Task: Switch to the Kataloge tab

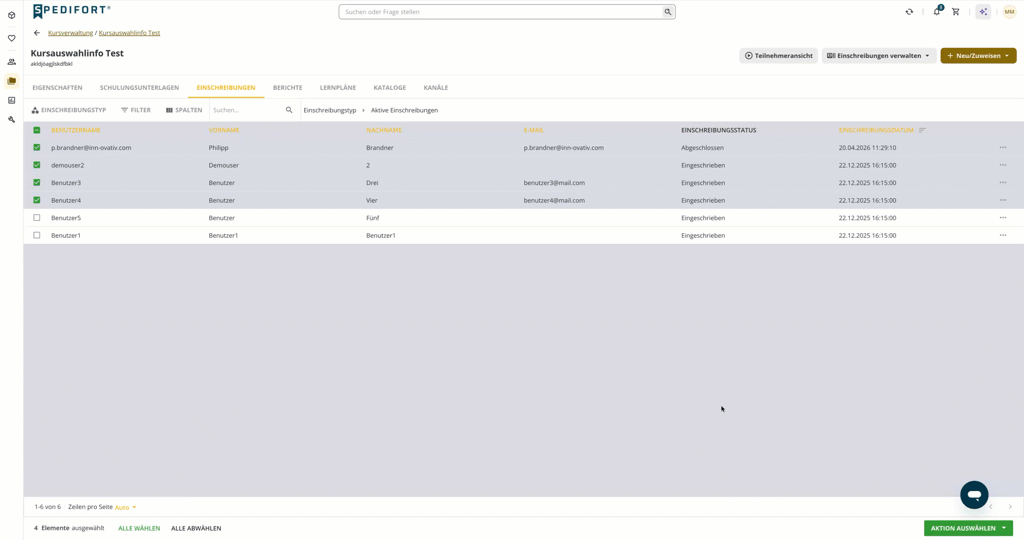Action: point(390,87)
